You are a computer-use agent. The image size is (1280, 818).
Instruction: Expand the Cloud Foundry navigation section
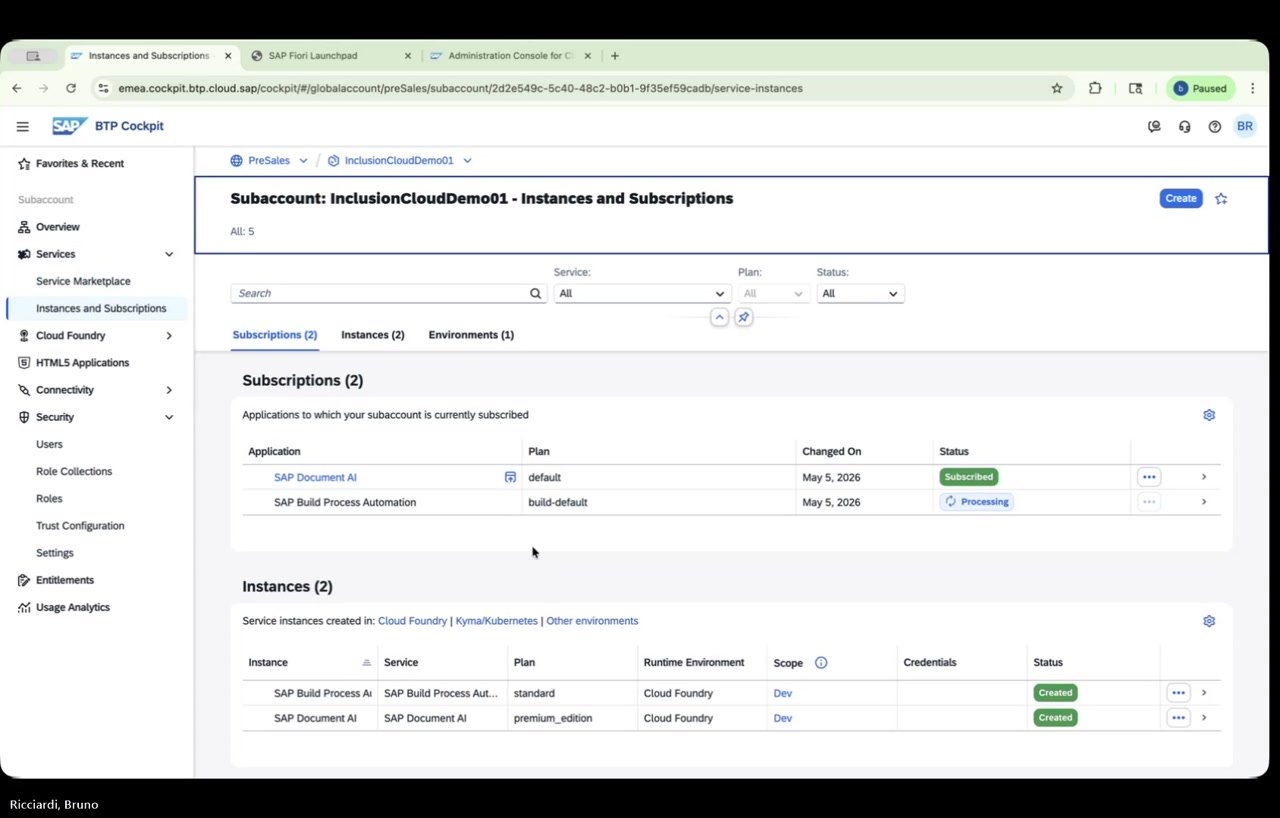point(169,336)
